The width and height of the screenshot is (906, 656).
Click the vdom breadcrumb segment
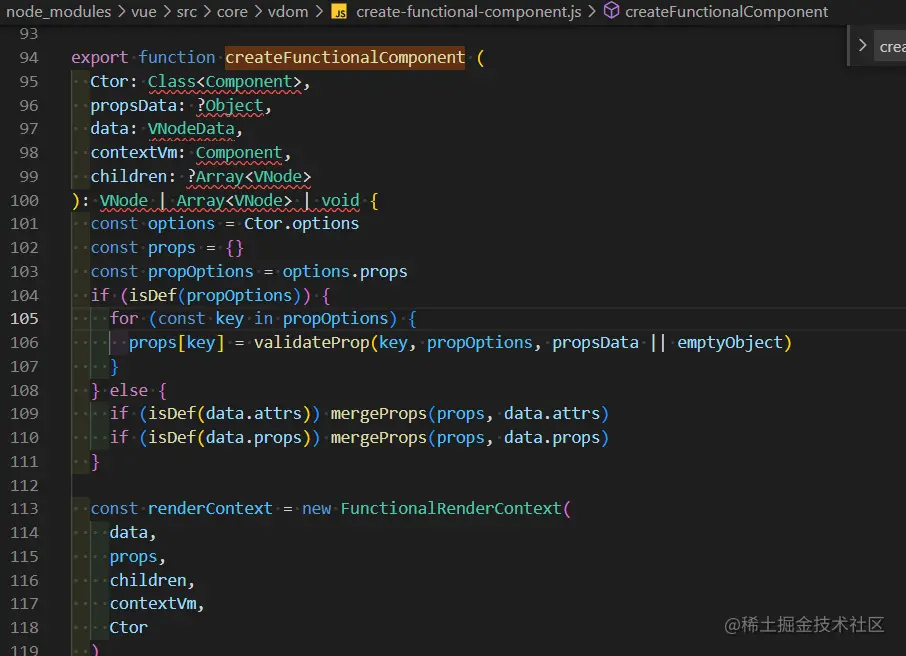click(288, 12)
